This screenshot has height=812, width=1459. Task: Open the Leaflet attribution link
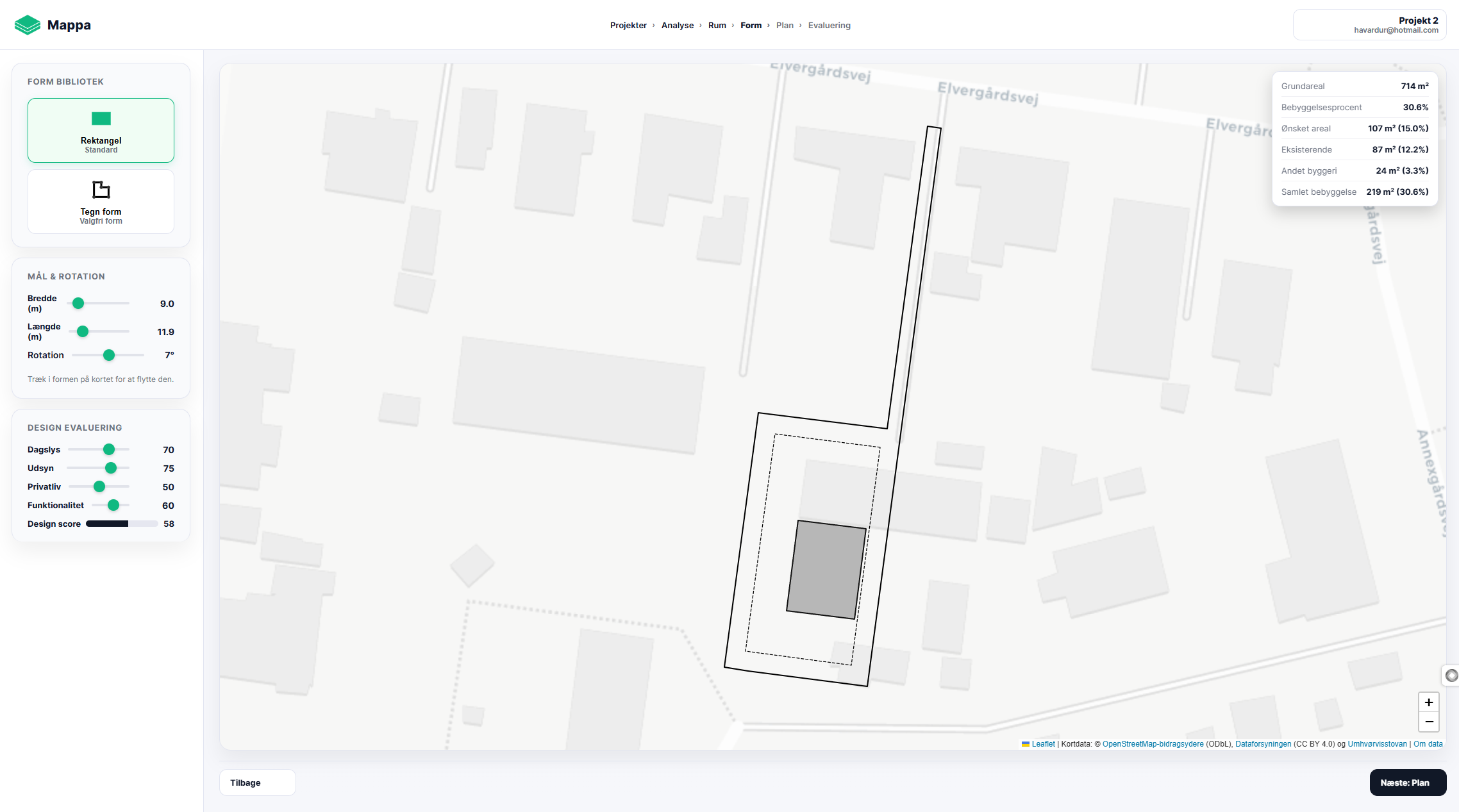1043,744
